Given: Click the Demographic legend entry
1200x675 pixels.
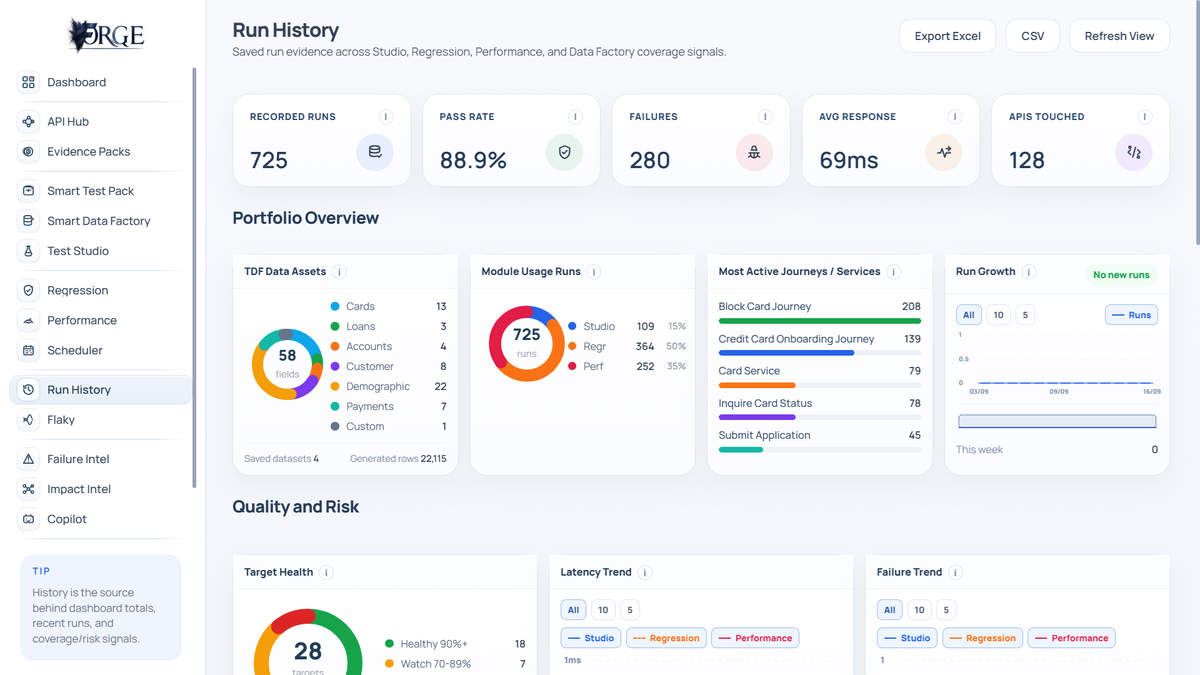Looking at the screenshot, I should coord(388,386).
